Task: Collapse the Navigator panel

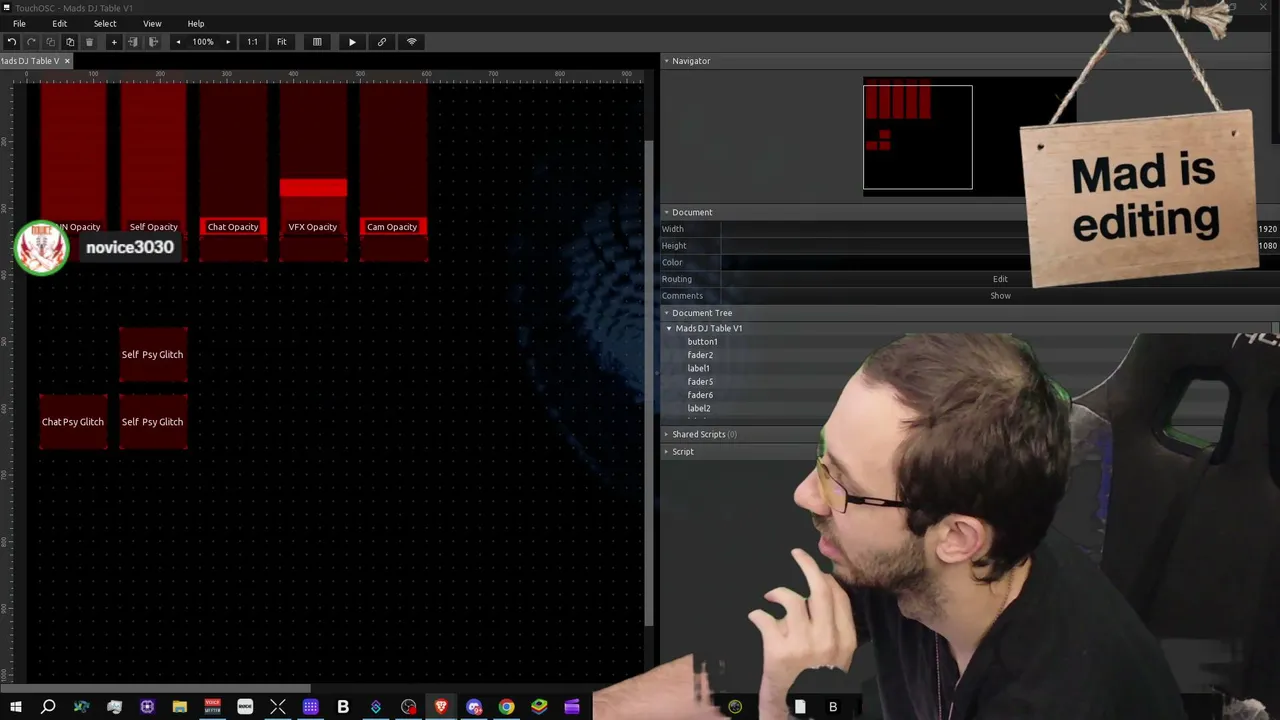Action: tap(667, 61)
